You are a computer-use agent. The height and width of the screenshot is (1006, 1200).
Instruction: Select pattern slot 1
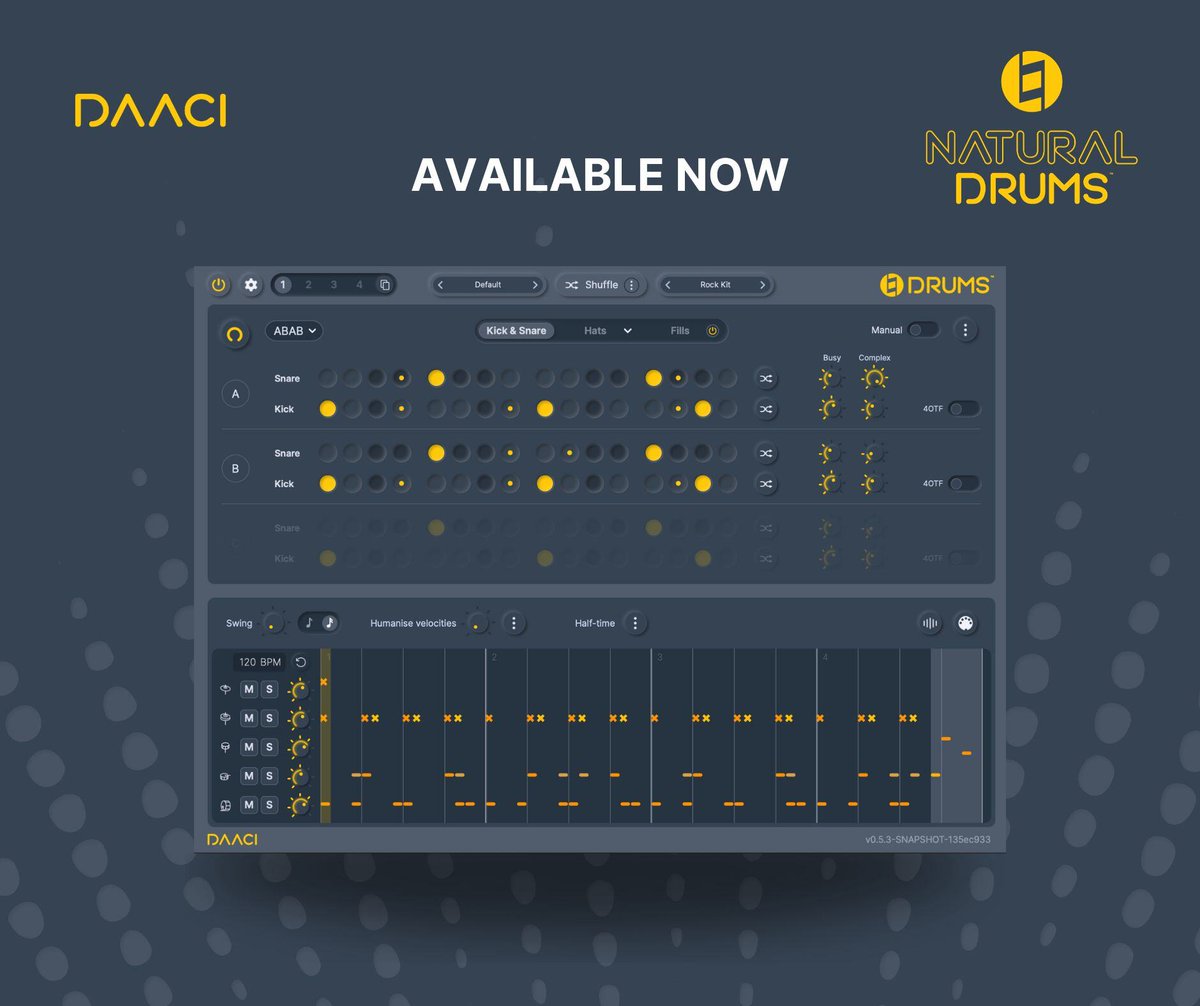(283, 285)
